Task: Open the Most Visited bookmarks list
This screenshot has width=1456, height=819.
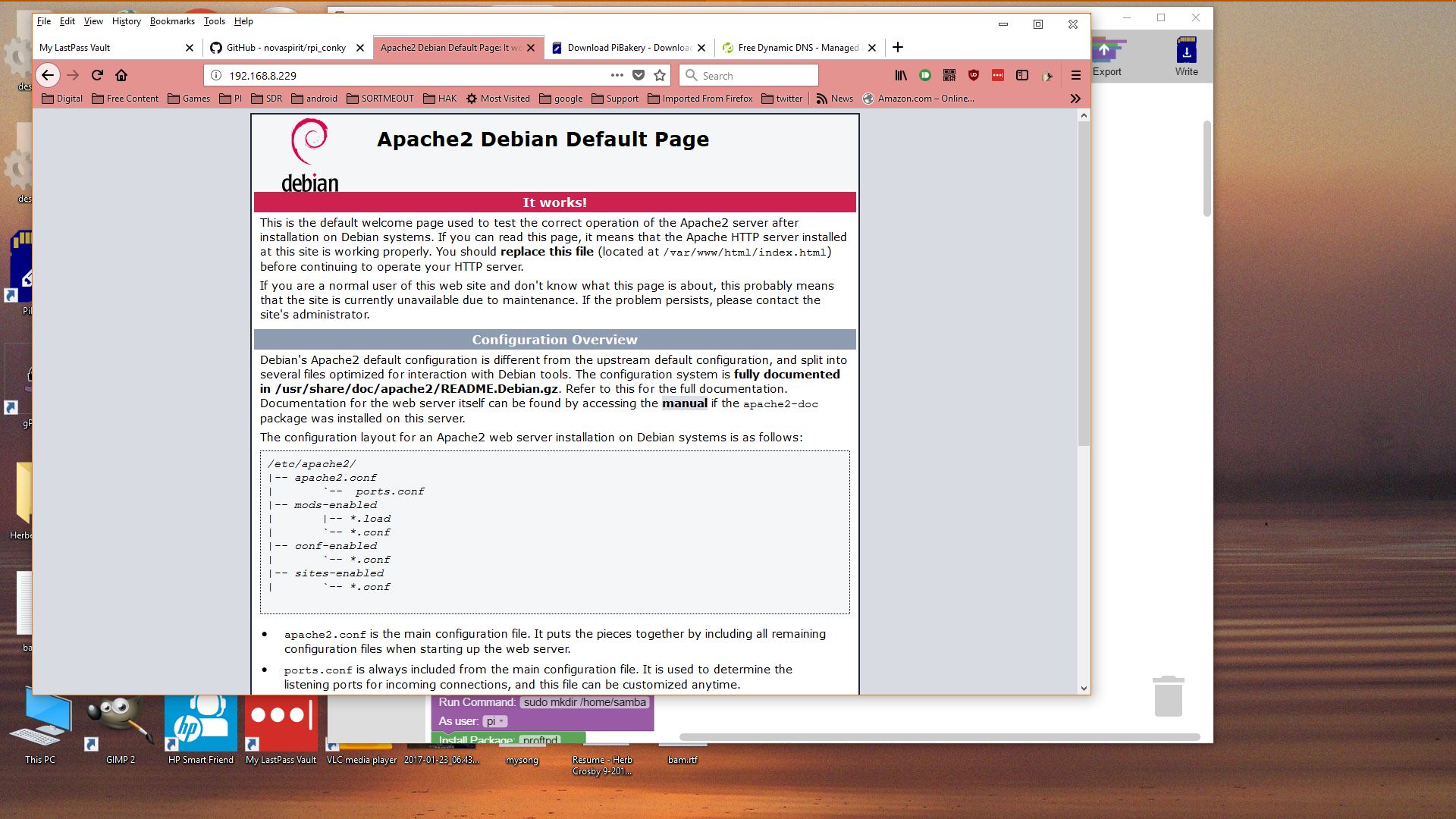Action: (x=498, y=99)
